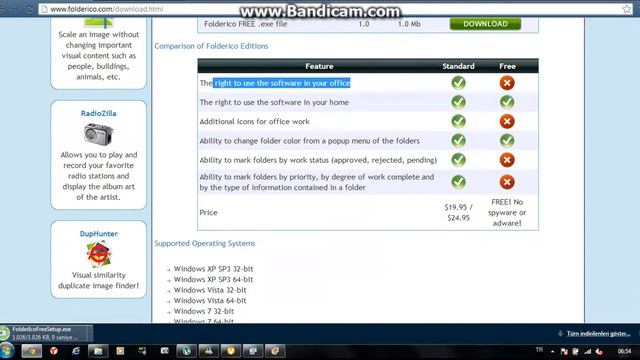Open the Windows Start menu
The image size is (640, 360).
(7, 351)
